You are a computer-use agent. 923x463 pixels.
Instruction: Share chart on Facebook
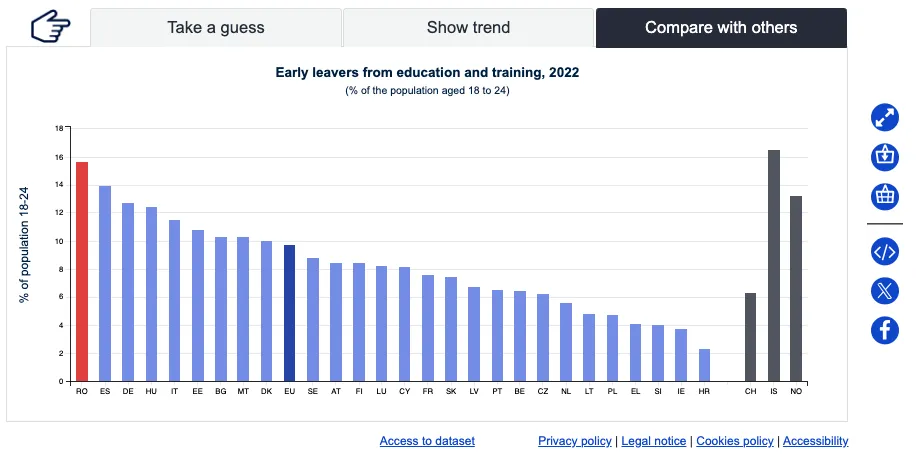[x=884, y=330]
